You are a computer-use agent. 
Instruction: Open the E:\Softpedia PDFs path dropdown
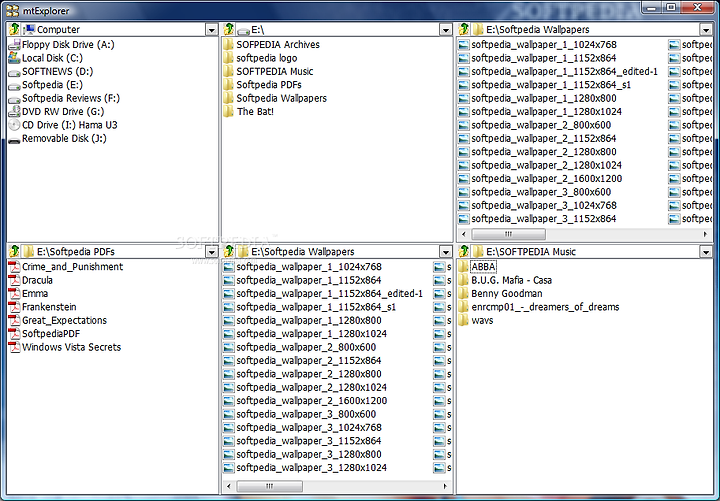211,252
